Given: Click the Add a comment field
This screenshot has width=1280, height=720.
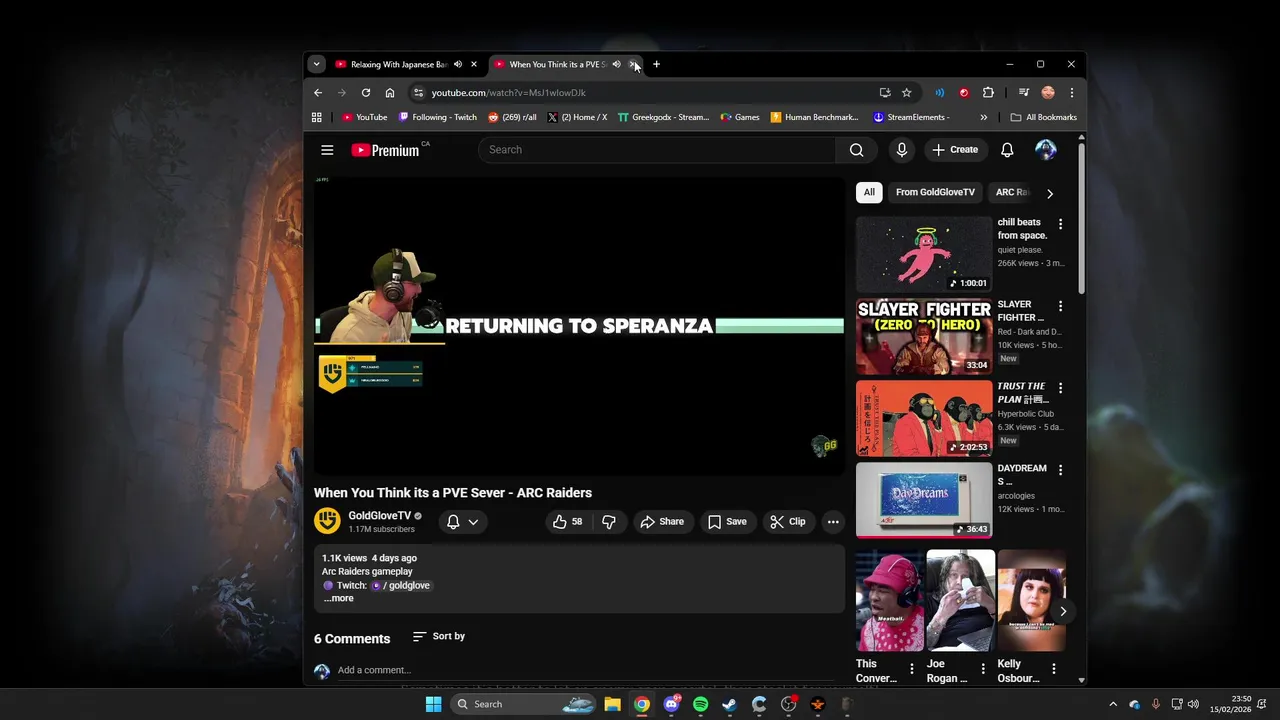Looking at the screenshot, I should (585, 670).
